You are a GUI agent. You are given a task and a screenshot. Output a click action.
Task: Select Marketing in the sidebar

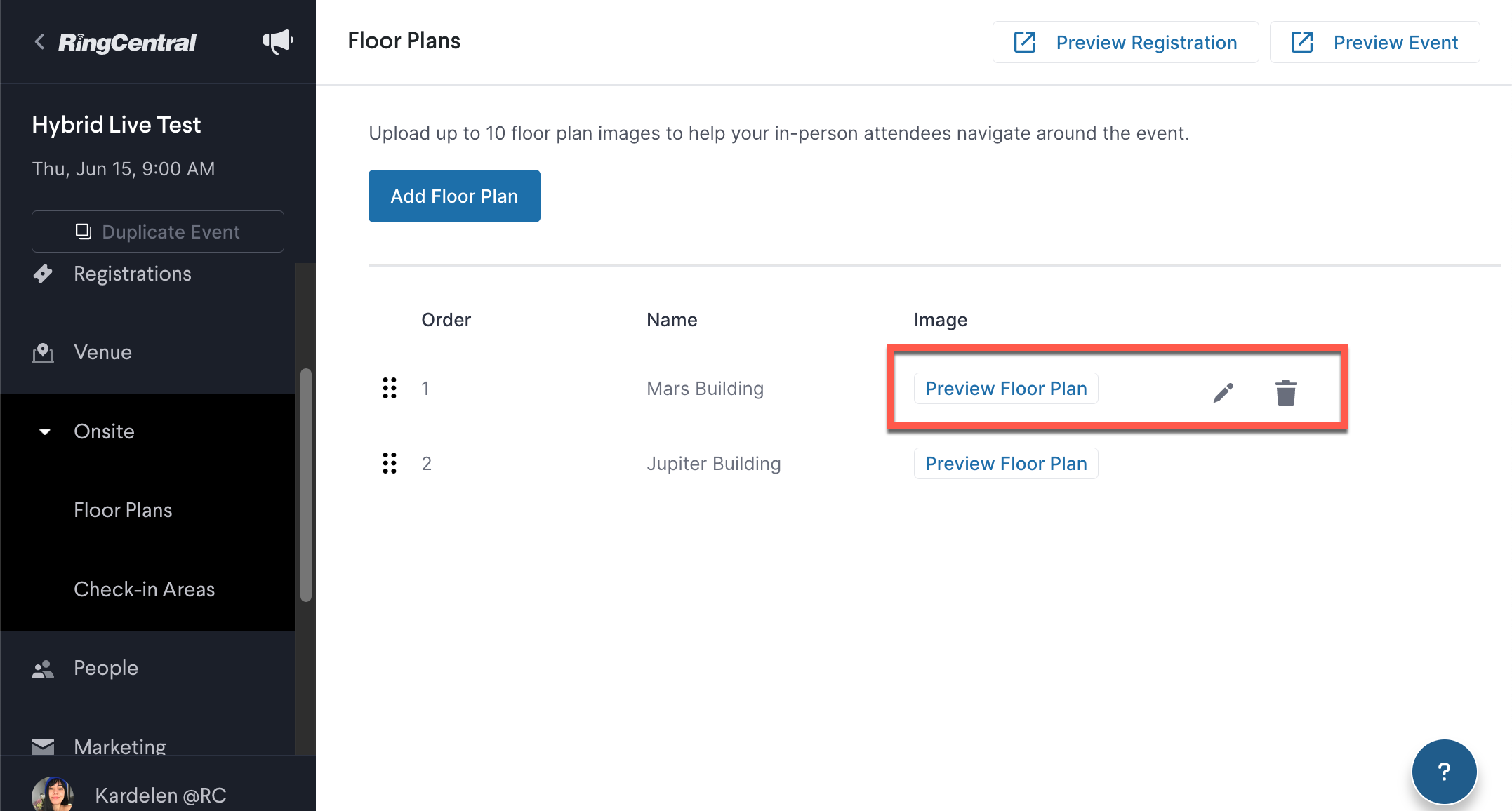click(120, 746)
